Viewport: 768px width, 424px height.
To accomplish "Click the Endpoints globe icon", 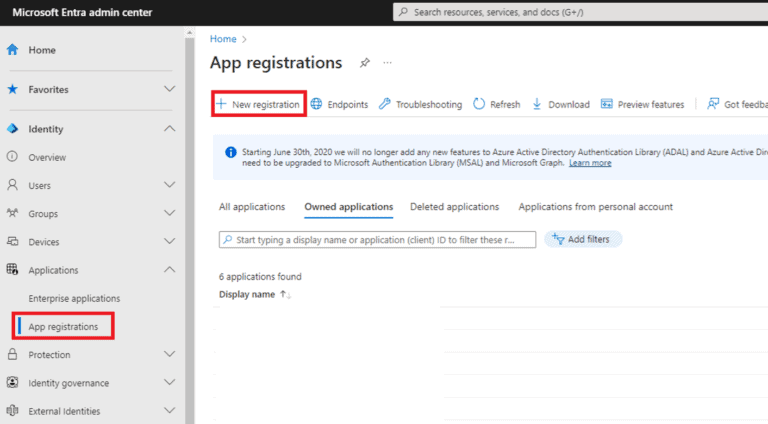I will [x=316, y=104].
